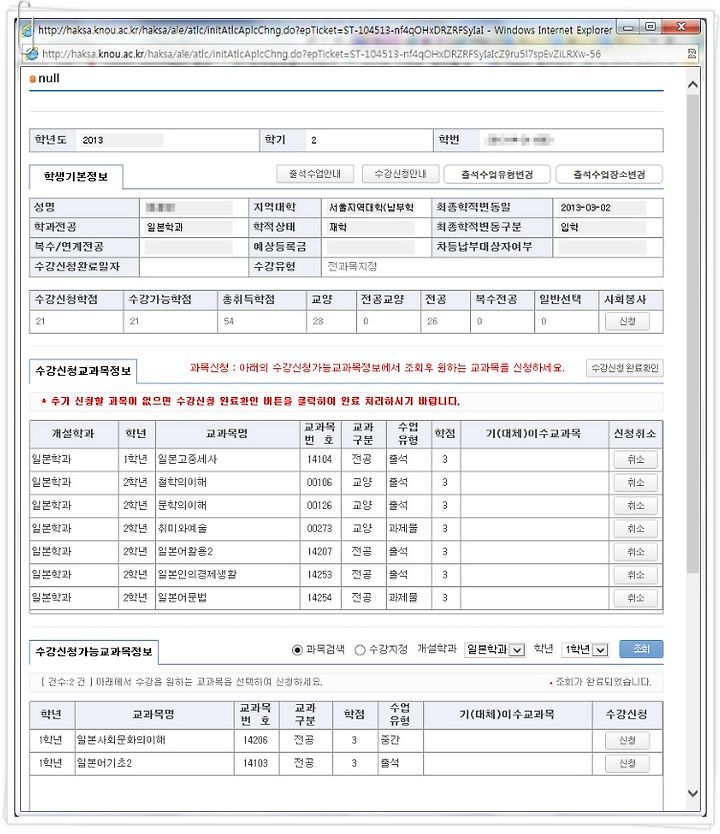
Task: Click the date 2013-03-02
Action: click(585, 208)
